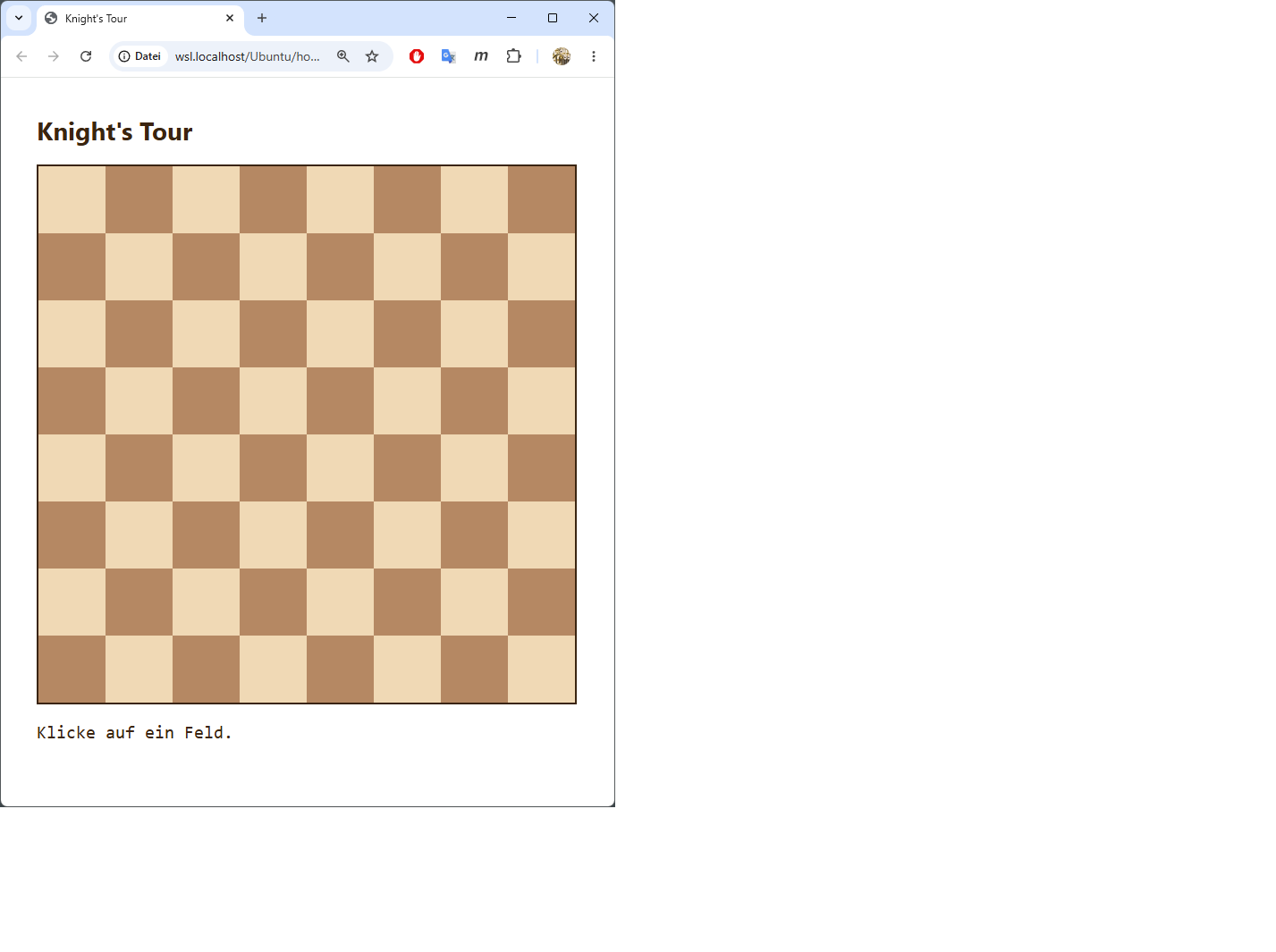Viewport: 1276px width, 952px height.
Task: Click 'Klicke auf ein Feld.' status text
Action: point(134,733)
